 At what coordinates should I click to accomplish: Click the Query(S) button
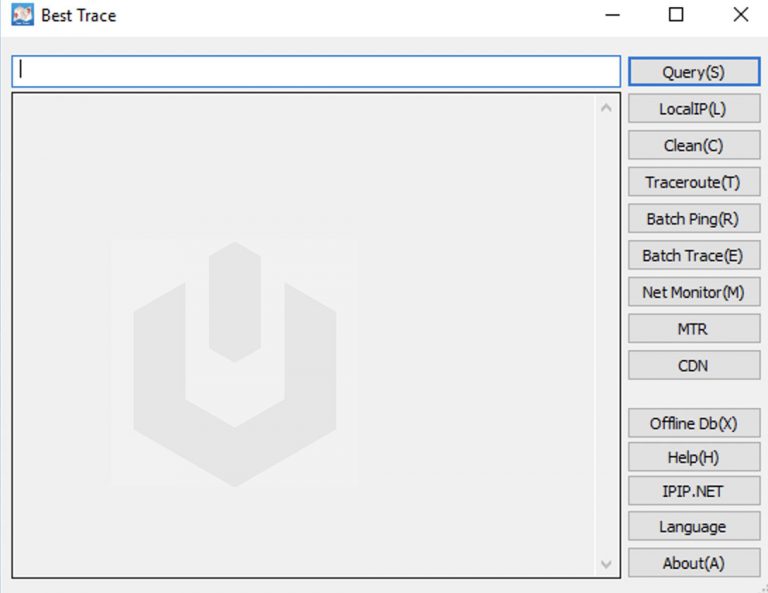pos(693,72)
